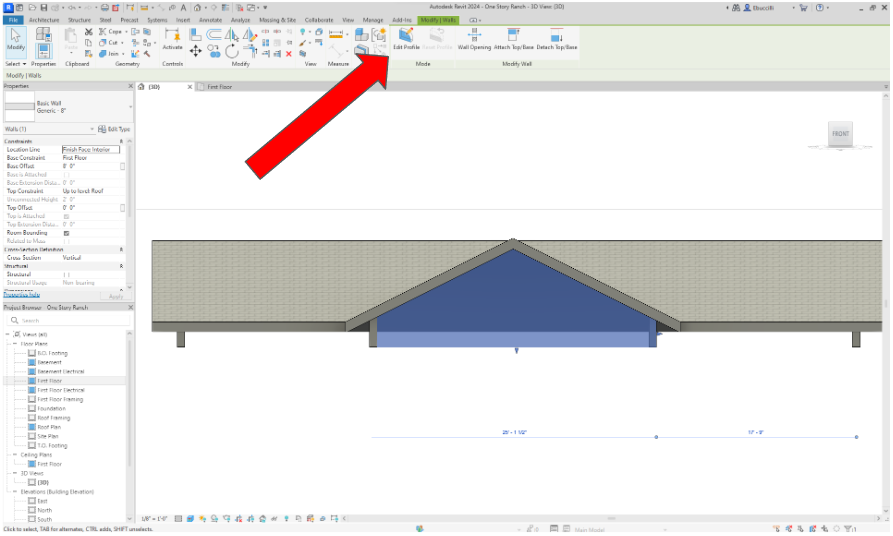Image resolution: width=893 pixels, height=536 pixels.
Task: Select the Offset tool
Action: click(214, 35)
